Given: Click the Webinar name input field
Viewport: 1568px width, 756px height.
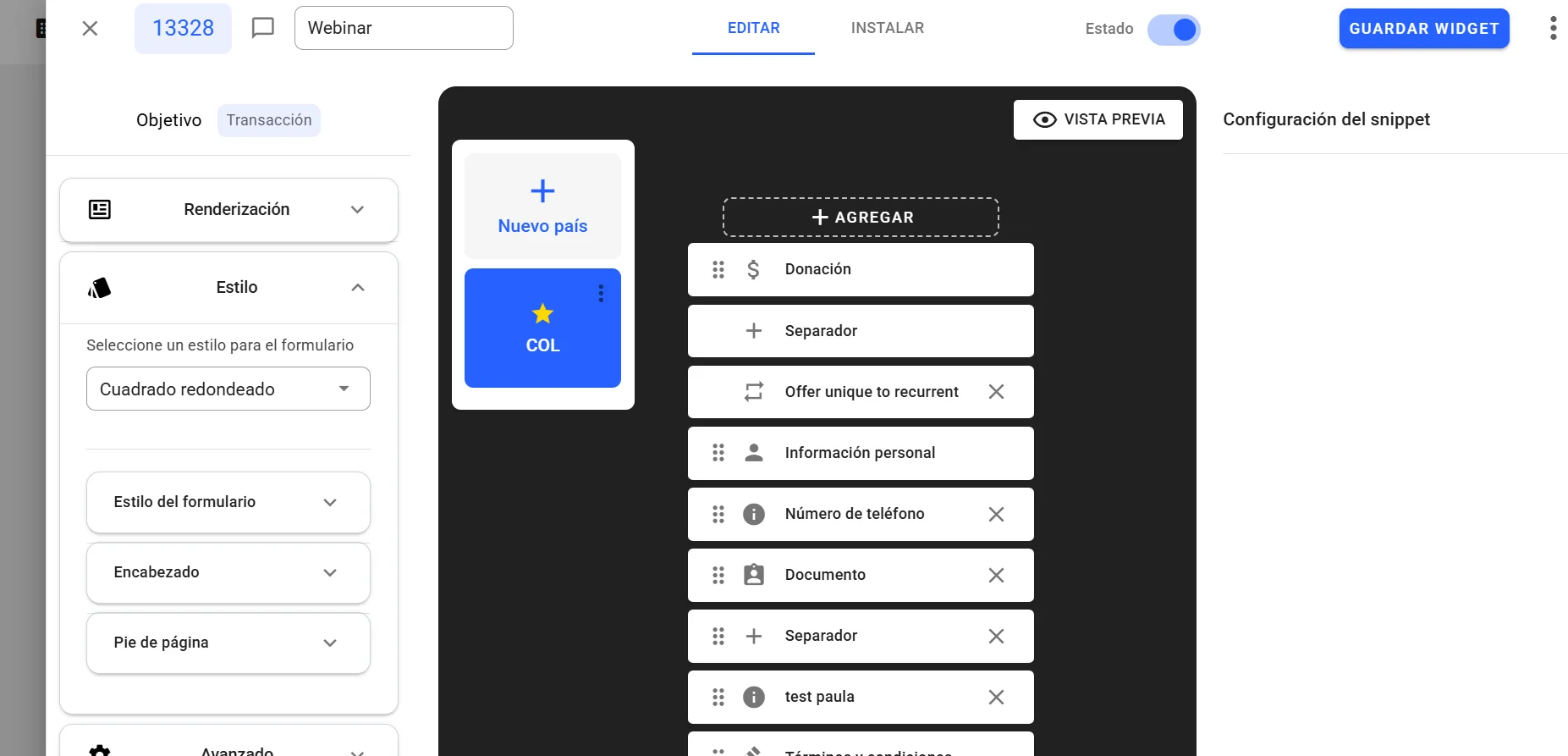Looking at the screenshot, I should tap(404, 28).
